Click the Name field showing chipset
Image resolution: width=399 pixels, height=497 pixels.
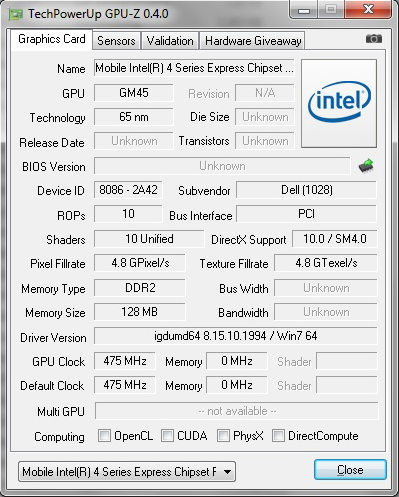[194, 68]
